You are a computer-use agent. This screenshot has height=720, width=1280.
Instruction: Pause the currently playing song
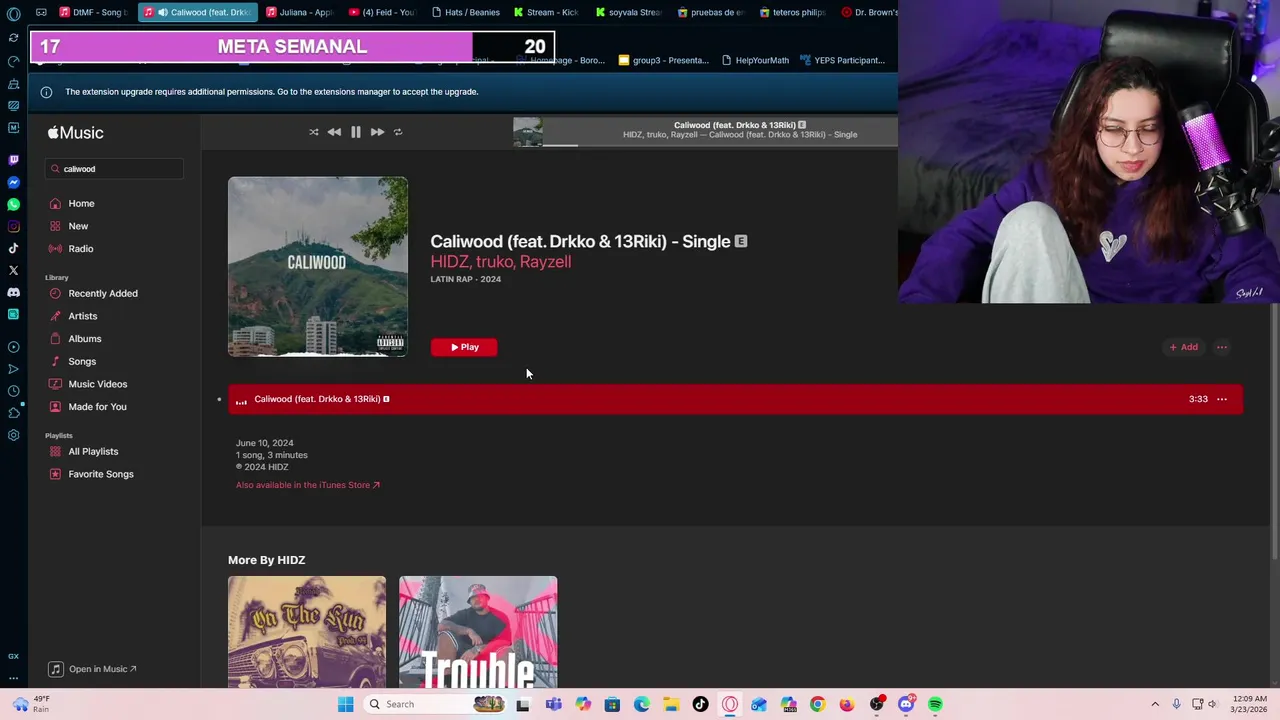tap(356, 132)
